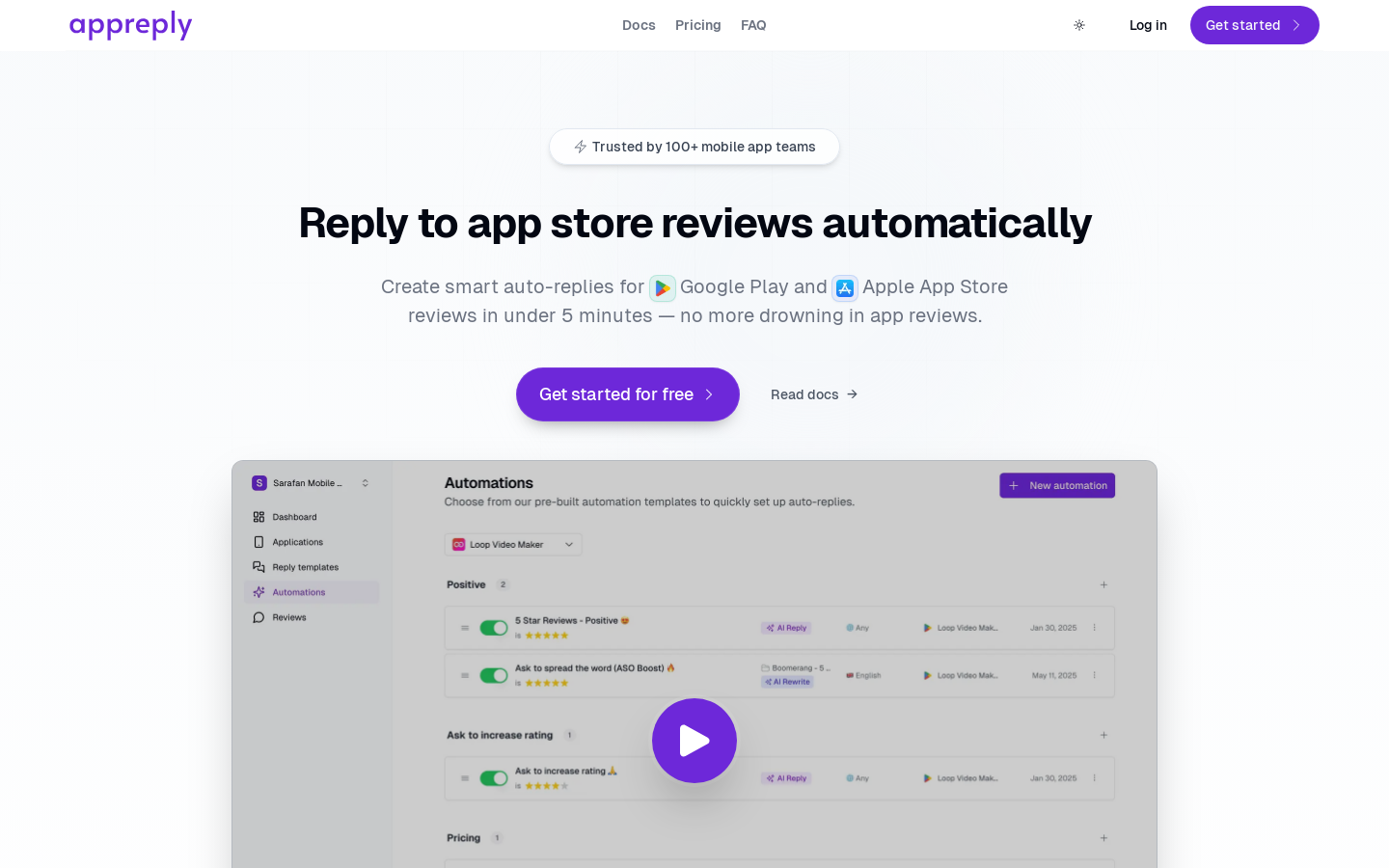Viewport: 1389px width, 868px height.
Task: Click drag handle of Ask to spread the word row
Action: click(465, 675)
